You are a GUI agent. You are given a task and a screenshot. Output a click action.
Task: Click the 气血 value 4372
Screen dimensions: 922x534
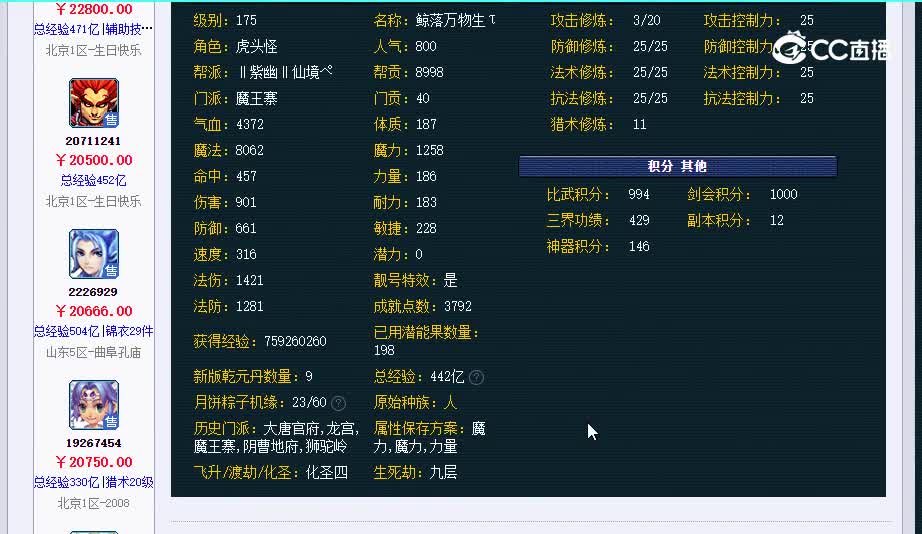[250, 125]
